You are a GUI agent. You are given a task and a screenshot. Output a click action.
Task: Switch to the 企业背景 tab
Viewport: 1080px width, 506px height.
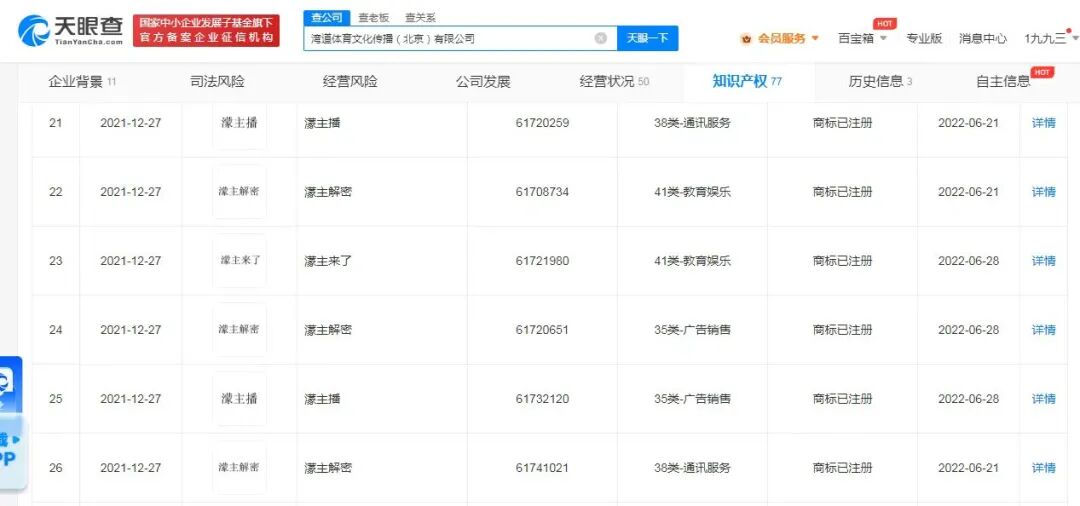(82, 82)
